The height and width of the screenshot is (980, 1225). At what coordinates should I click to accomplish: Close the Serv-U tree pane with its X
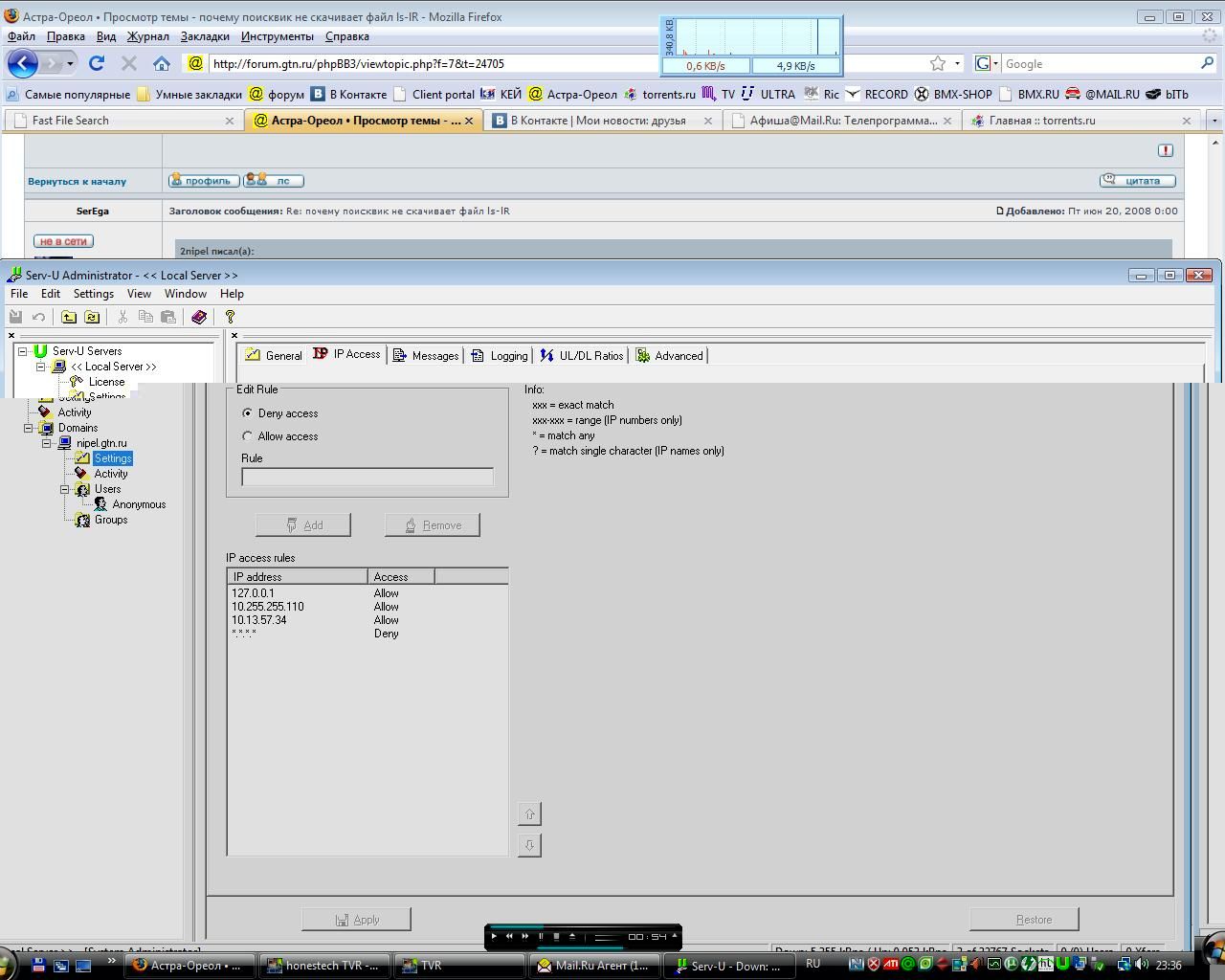(11, 335)
